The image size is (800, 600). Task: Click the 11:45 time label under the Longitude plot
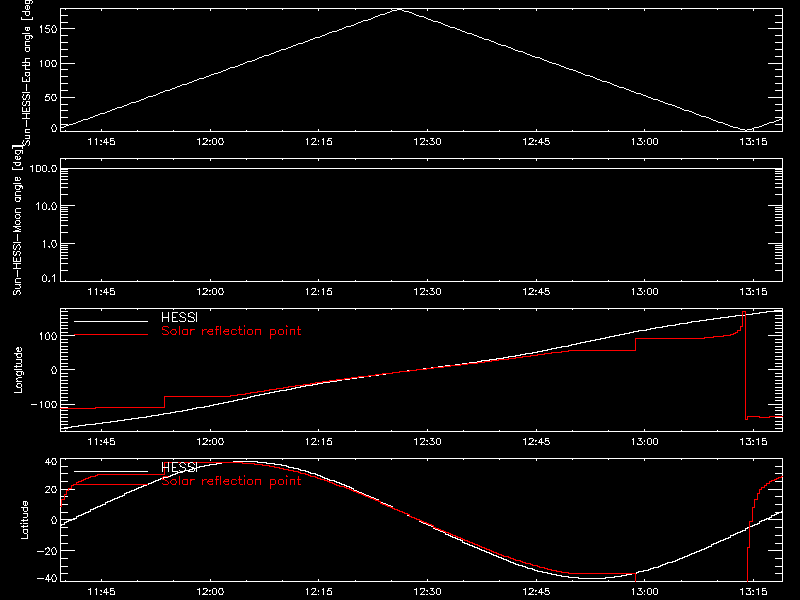coord(102,441)
